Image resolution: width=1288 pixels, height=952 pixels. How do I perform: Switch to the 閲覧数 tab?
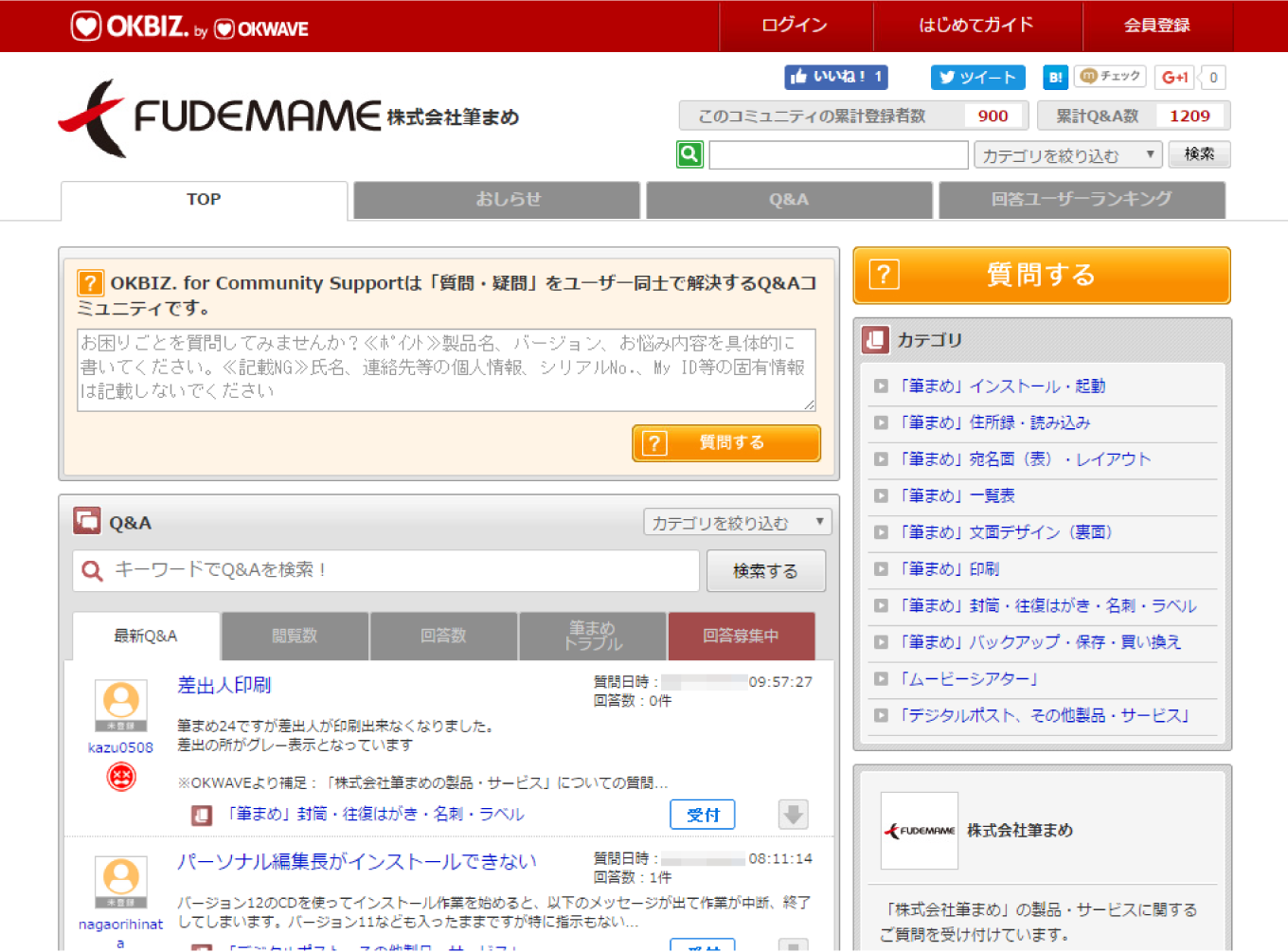coord(295,636)
